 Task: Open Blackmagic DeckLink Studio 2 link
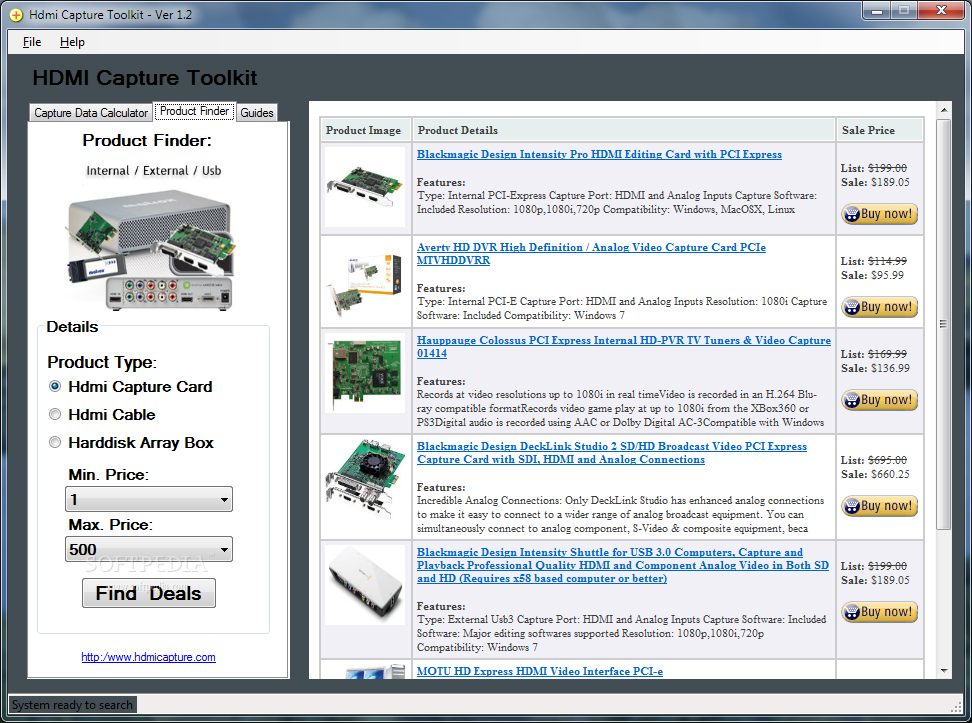point(612,453)
